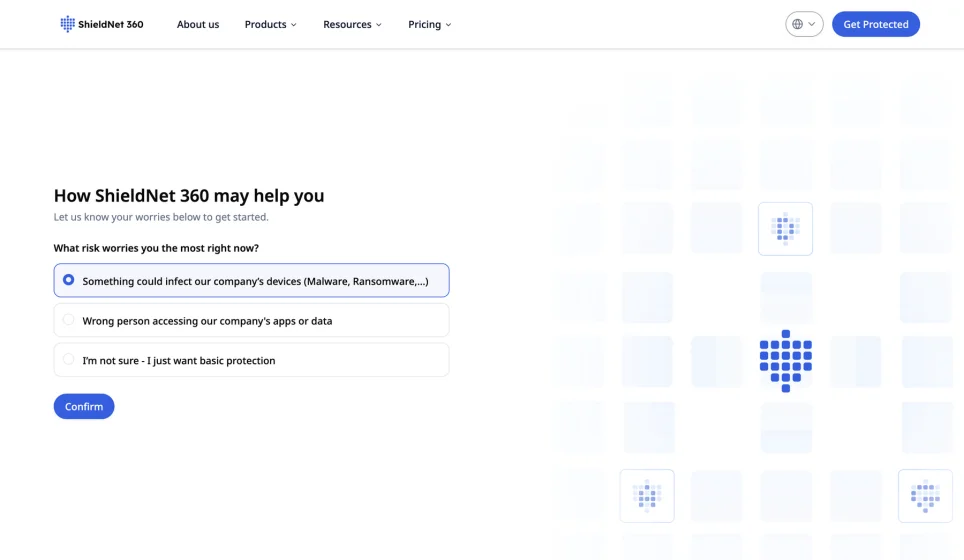Select malware and ransomware infection option
This screenshot has width=964, height=560.
click(251, 280)
